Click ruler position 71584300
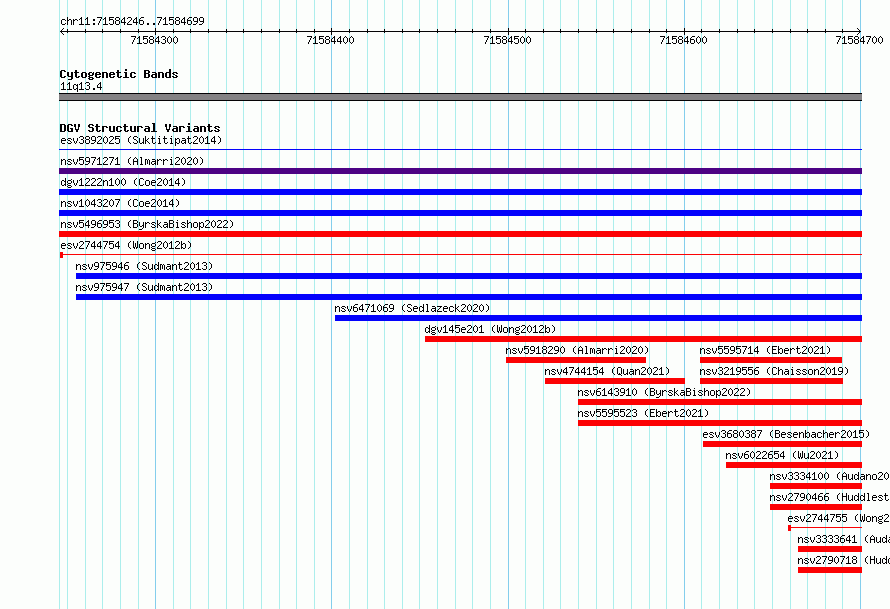 (154, 40)
